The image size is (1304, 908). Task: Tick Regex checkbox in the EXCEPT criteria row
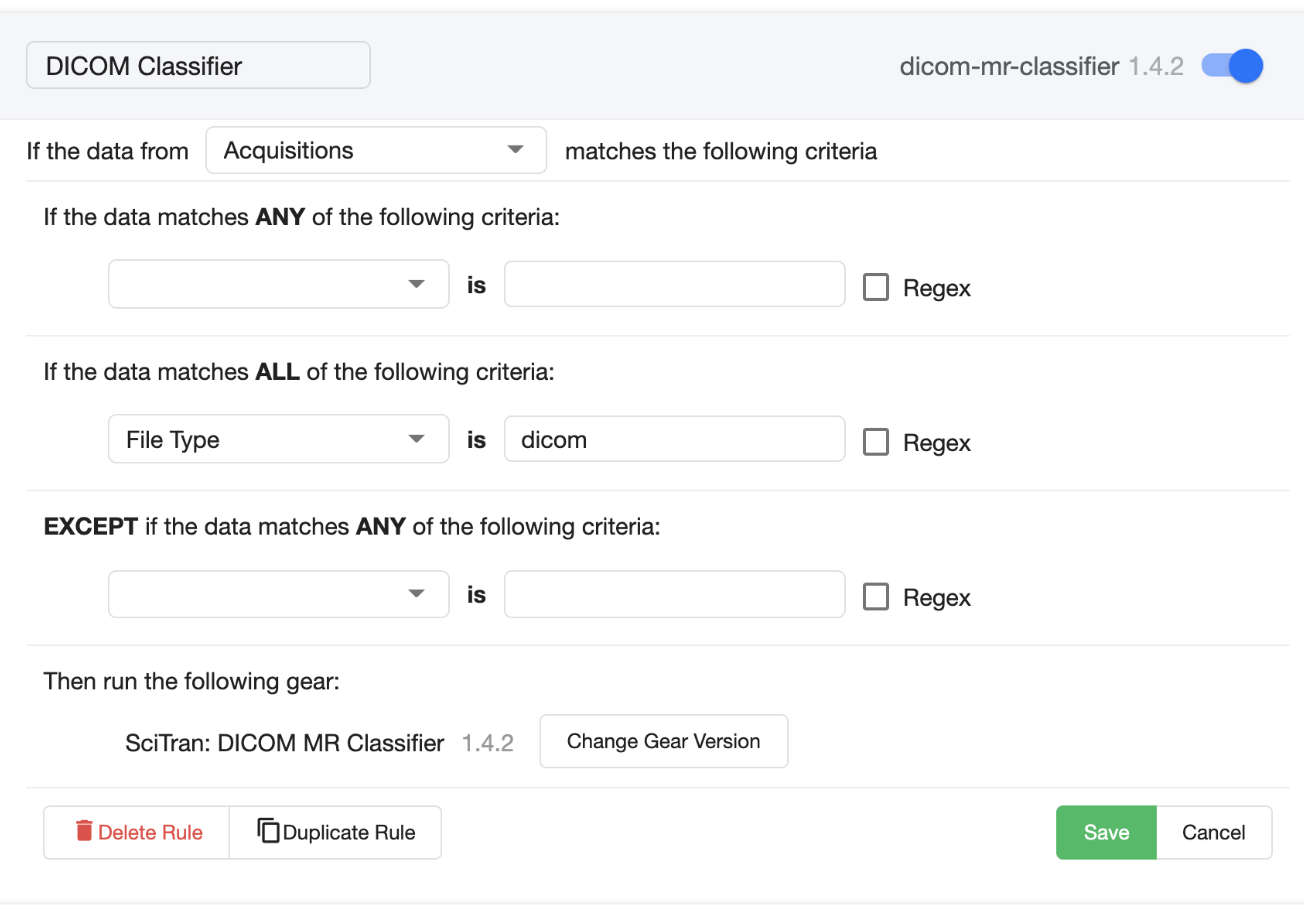(876, 597)
